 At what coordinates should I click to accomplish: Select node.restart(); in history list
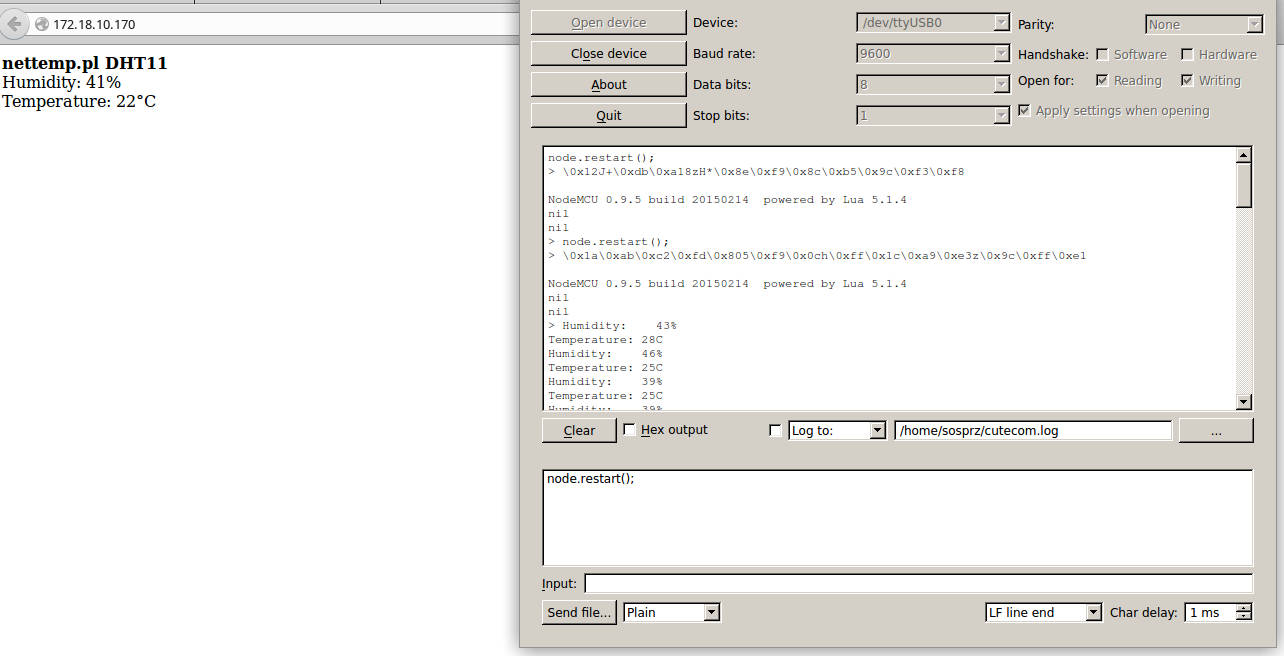[591, 479]
